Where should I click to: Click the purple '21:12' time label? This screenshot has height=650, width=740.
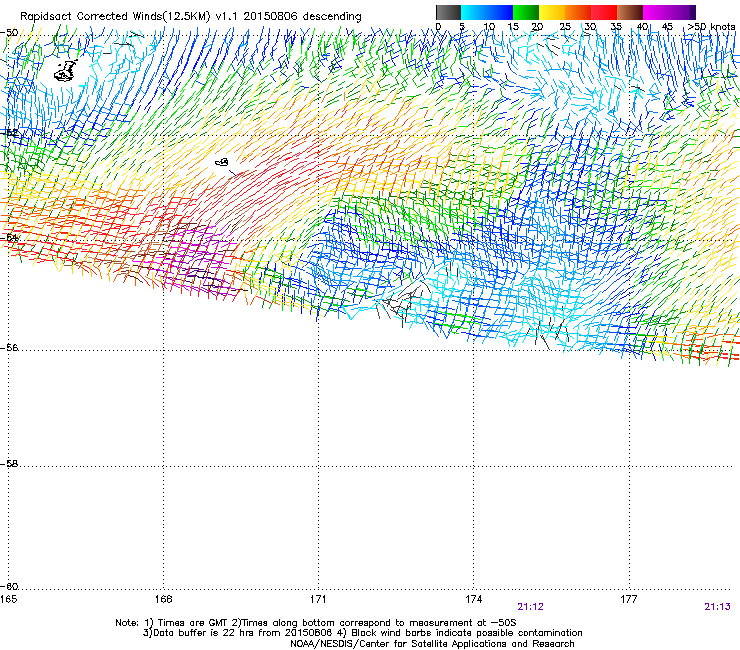(x=530, y=607)
